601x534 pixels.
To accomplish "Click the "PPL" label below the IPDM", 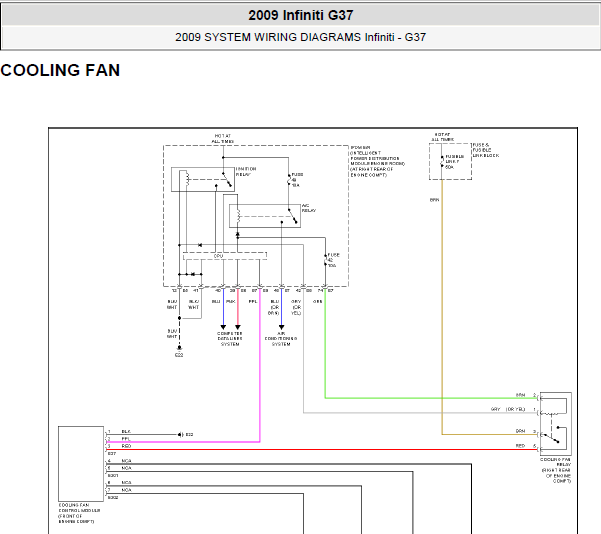I will tap(253, 302).
